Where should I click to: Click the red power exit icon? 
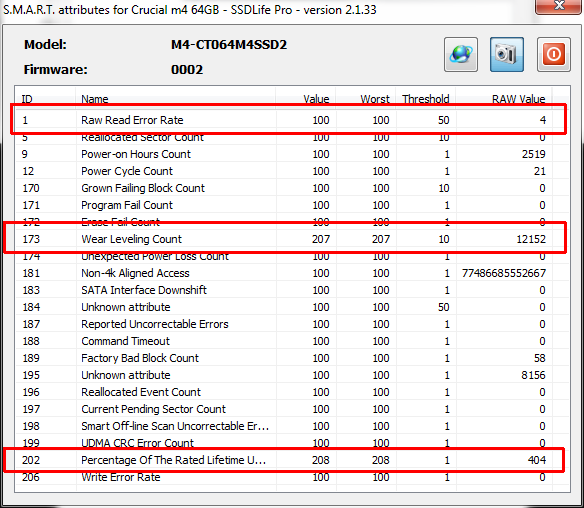tap(553, 54)
